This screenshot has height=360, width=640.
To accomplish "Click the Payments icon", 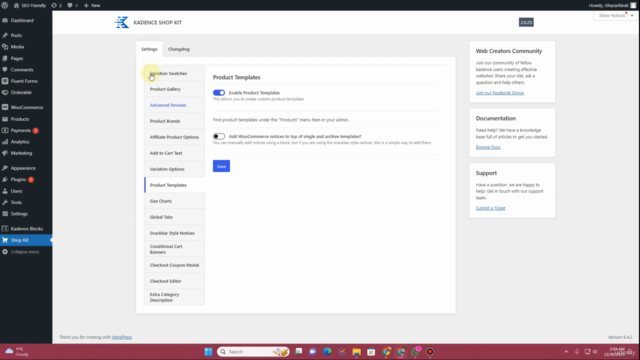I will coord(5,131).
